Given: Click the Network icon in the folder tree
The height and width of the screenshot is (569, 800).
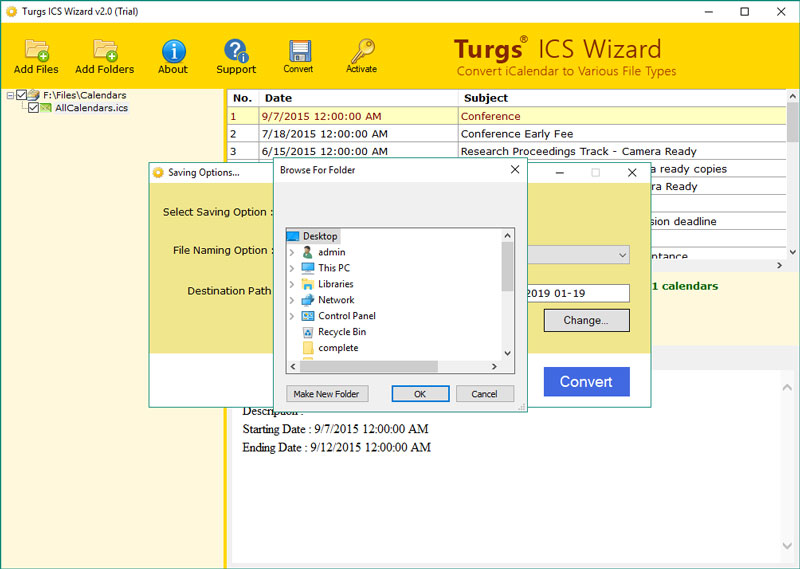Looking at the screenshot, I should (308, 300).
